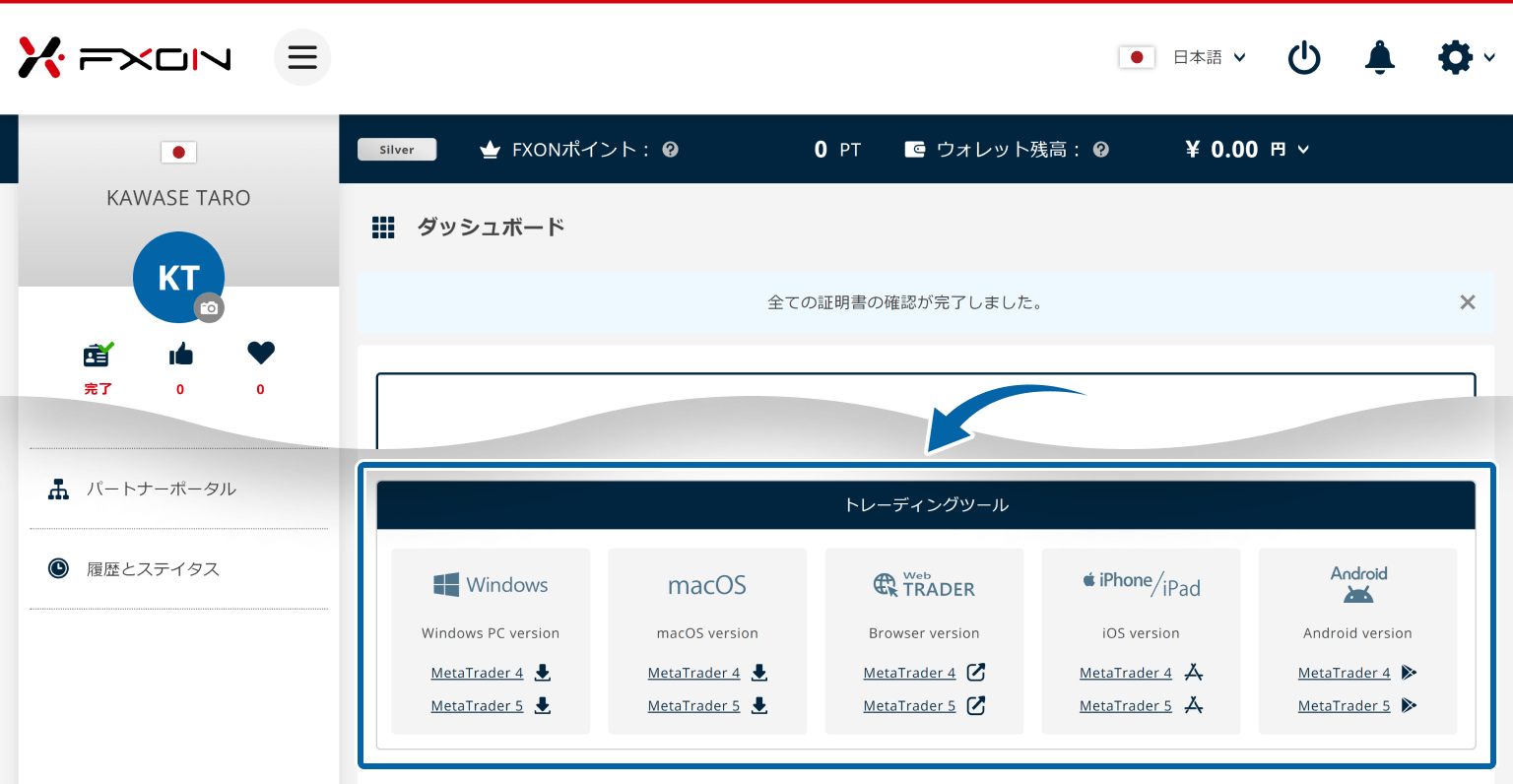
Task: Click download icon for Windows MetaTrader 5
Action: (543, 705)
